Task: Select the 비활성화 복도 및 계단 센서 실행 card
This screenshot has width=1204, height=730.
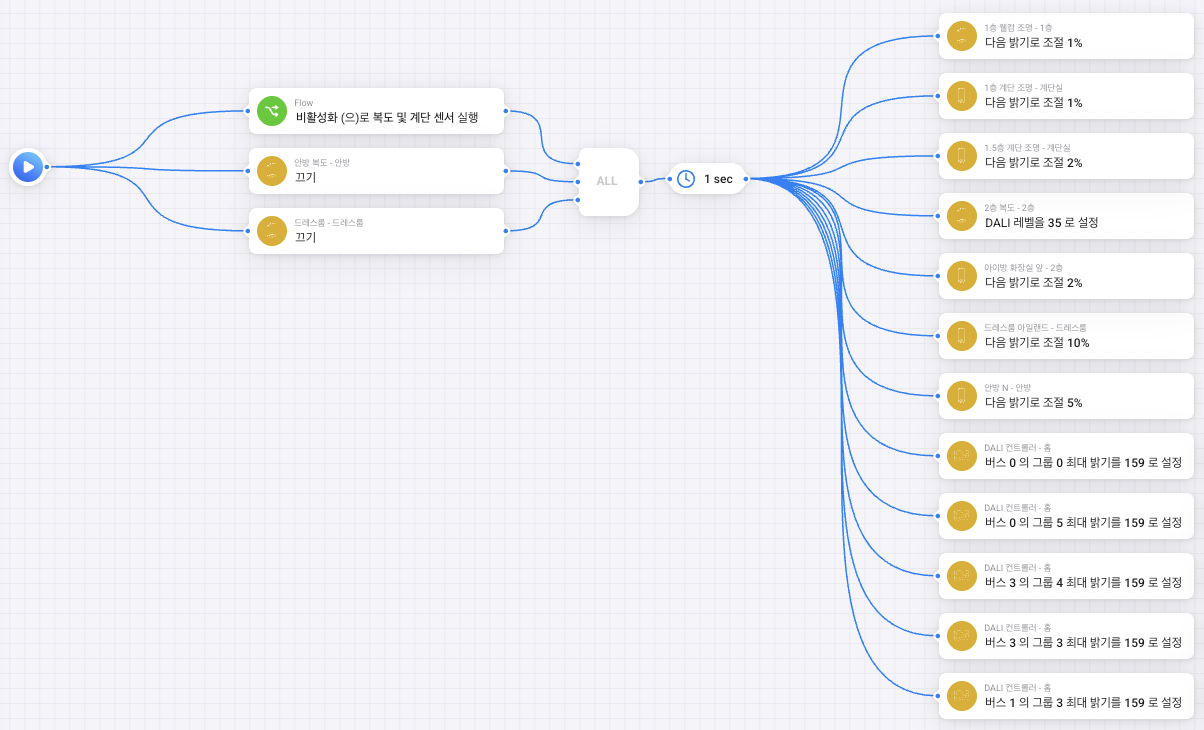Action: click(390, 111)
